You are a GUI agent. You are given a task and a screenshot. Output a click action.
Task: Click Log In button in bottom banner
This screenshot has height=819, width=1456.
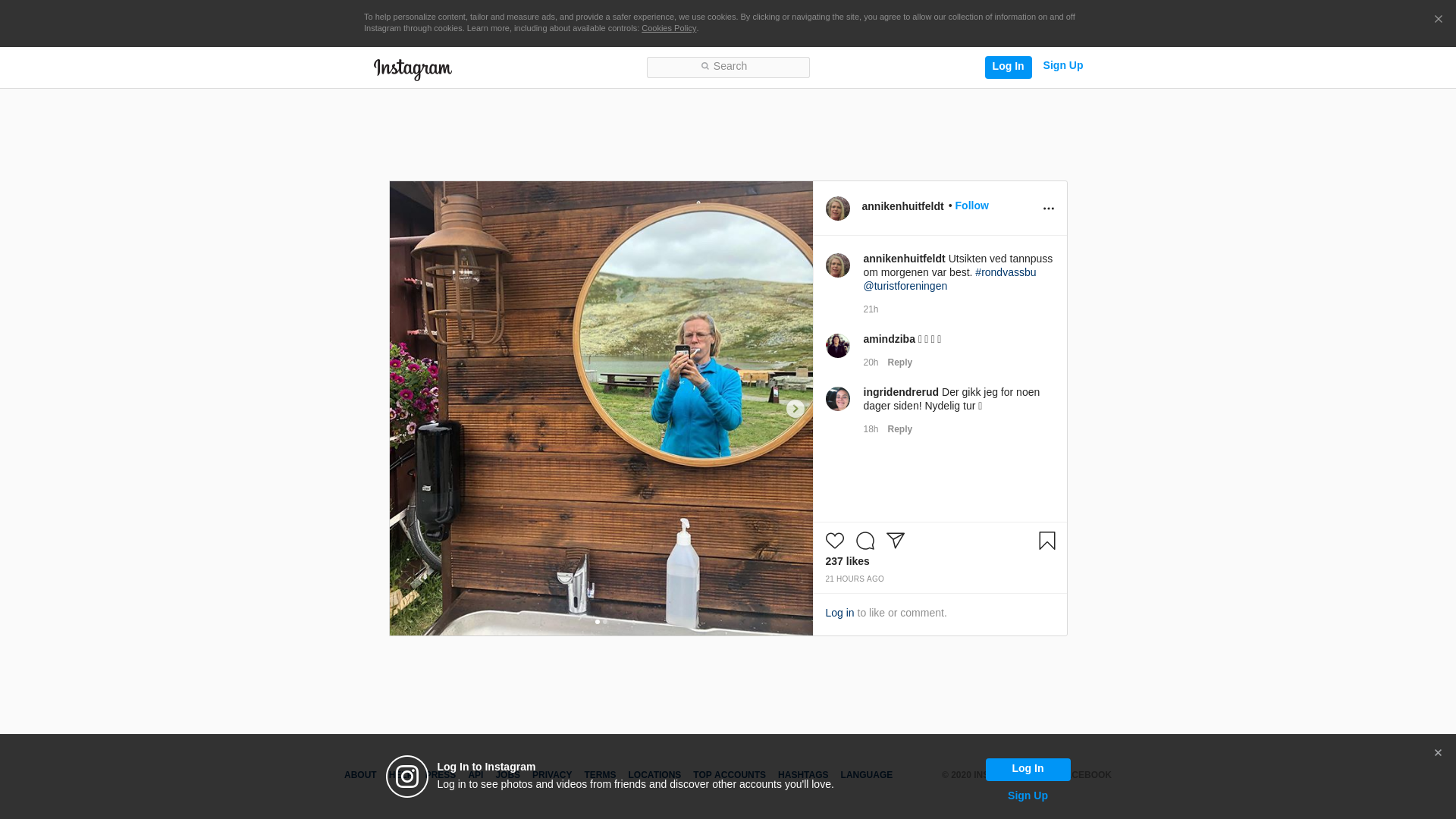pos(1028,770)
